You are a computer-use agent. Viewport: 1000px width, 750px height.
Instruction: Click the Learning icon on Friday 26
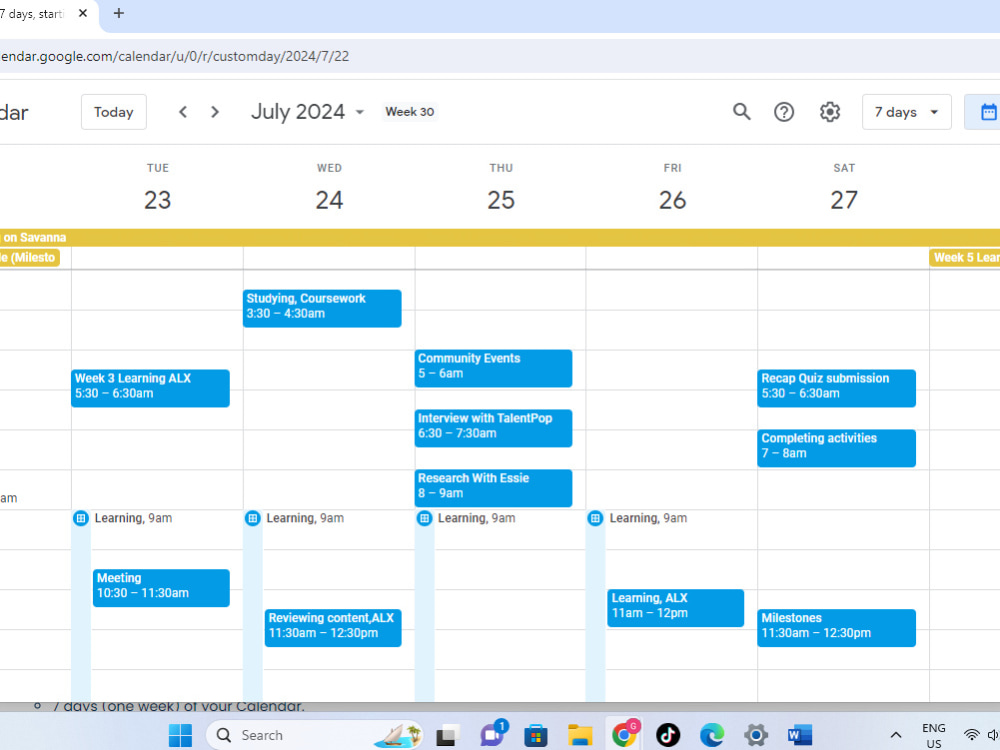[x=595, y=518]
